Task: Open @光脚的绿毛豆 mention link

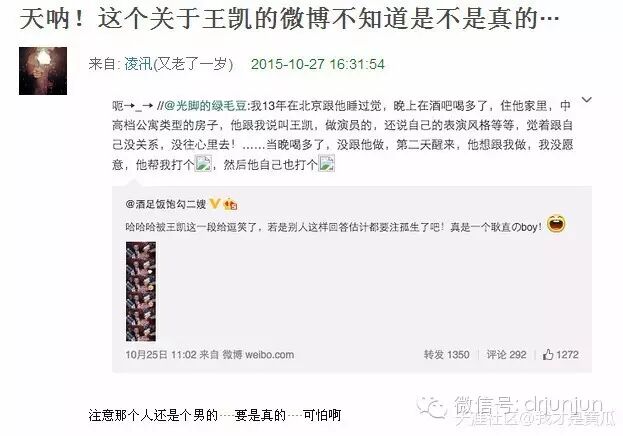Action: point(205,106)
